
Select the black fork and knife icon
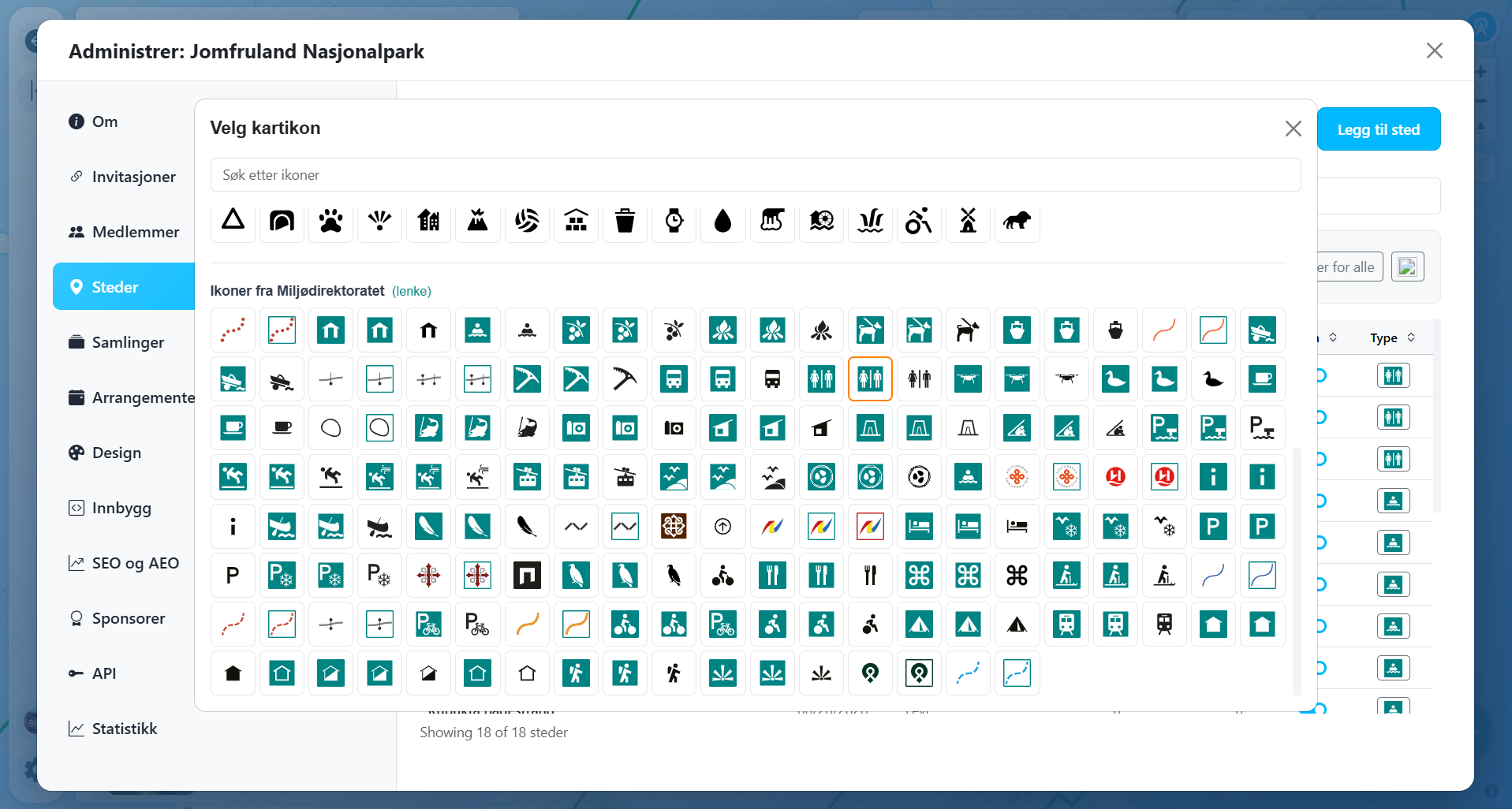pyautogui.click(x=870, y=575)
